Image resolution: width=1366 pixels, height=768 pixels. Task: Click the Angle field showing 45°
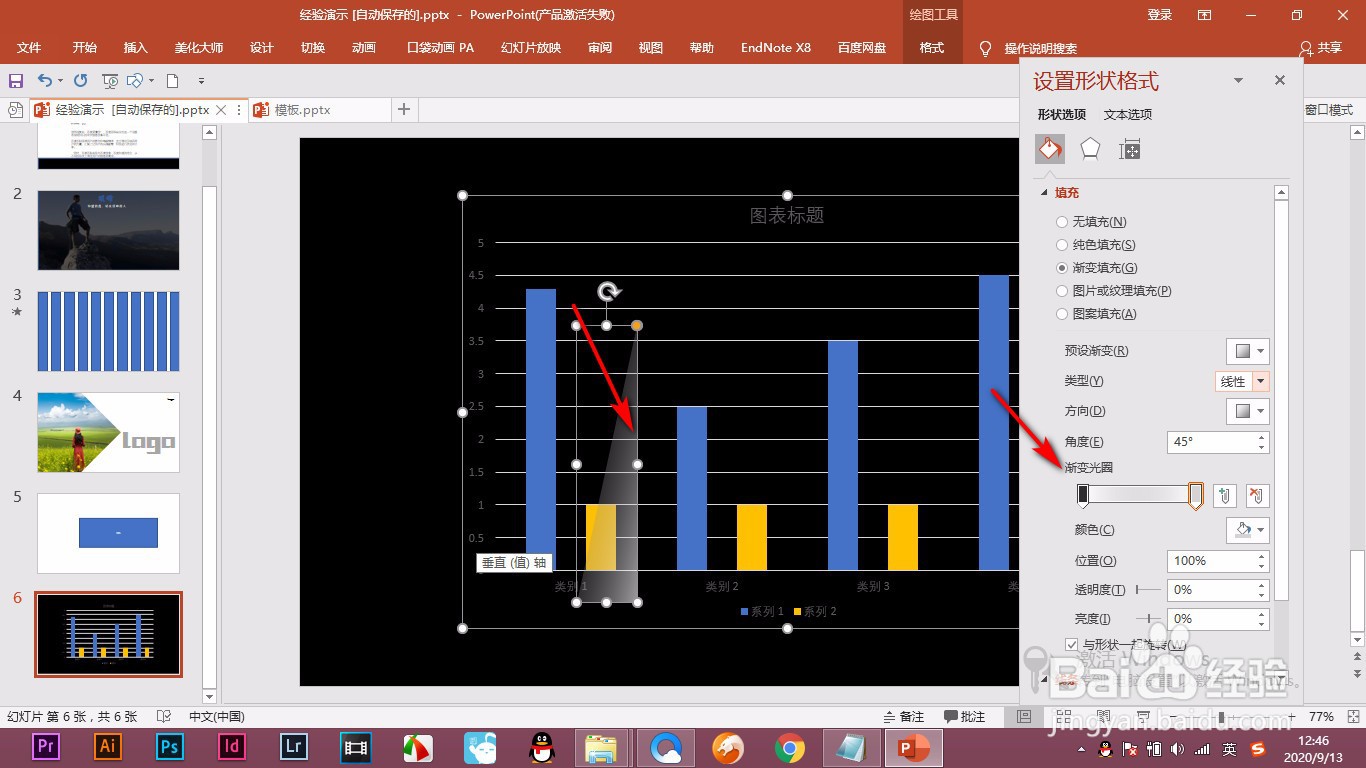1211,442
